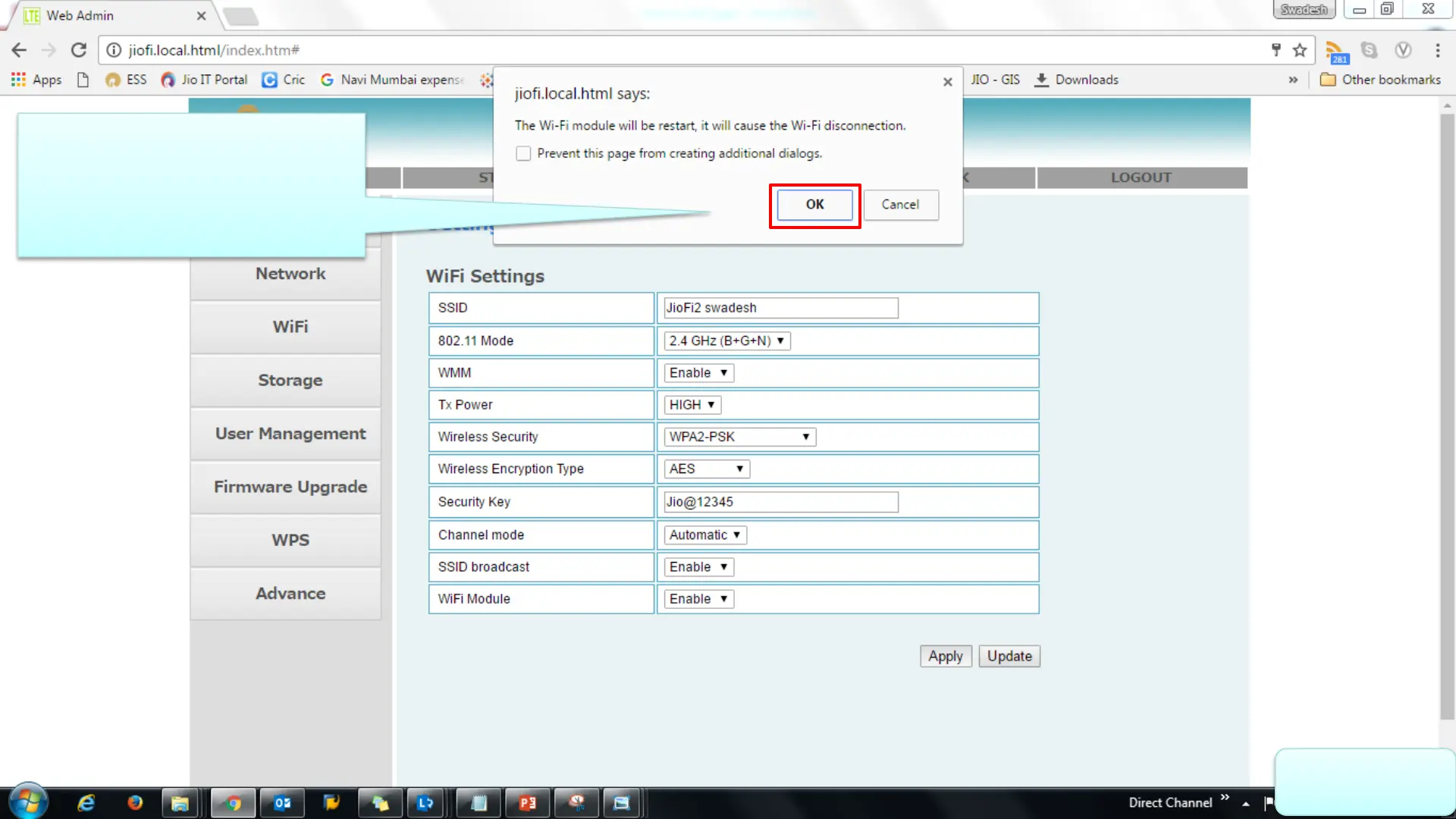Open the Apps bookmarks grid icon

(19, 80)
